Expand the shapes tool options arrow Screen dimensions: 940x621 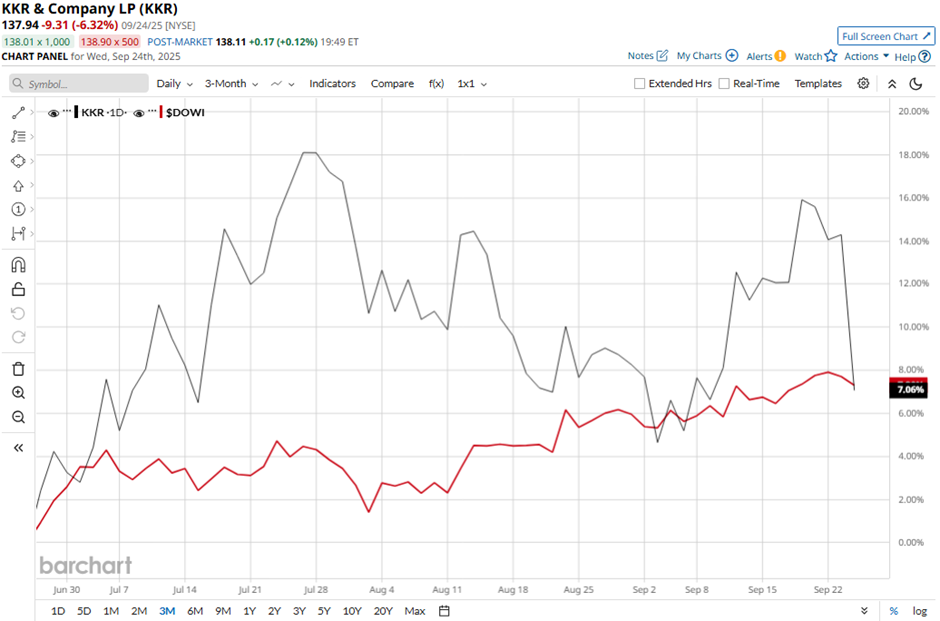pyautogui.click(x=32, y=161)
